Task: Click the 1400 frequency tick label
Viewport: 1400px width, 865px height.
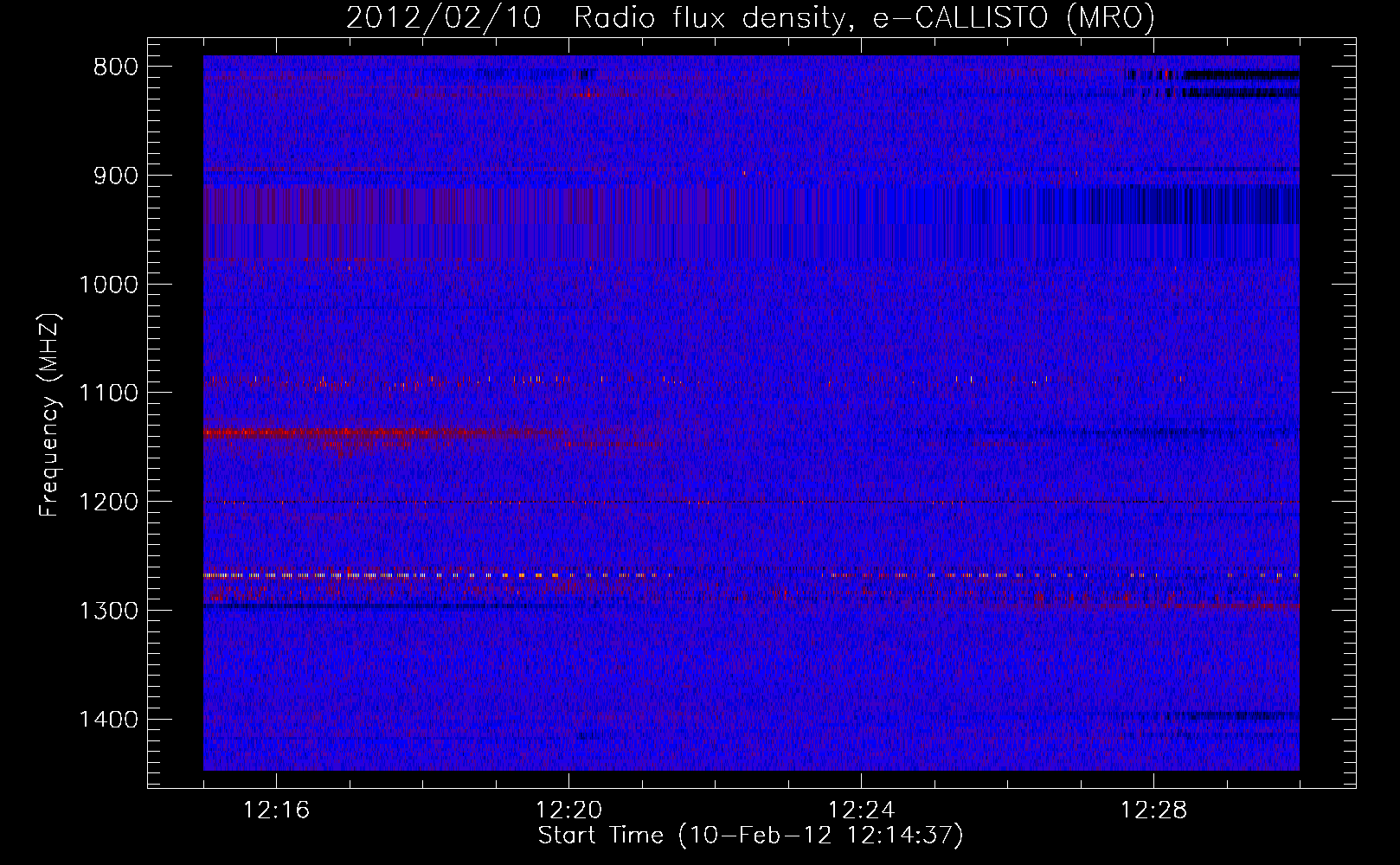Action: point(108,720)
